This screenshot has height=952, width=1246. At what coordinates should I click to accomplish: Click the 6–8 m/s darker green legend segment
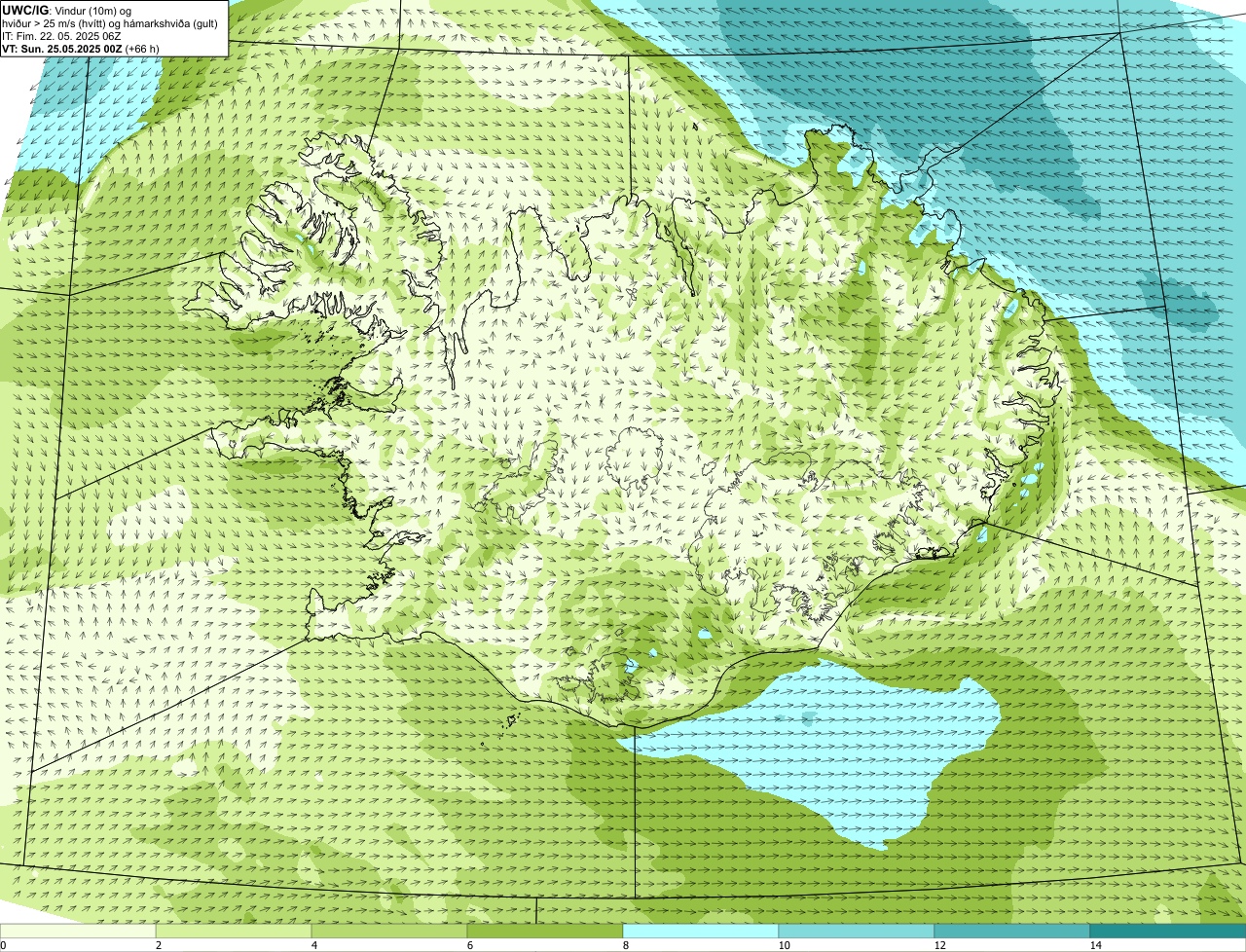click(545, 931)
